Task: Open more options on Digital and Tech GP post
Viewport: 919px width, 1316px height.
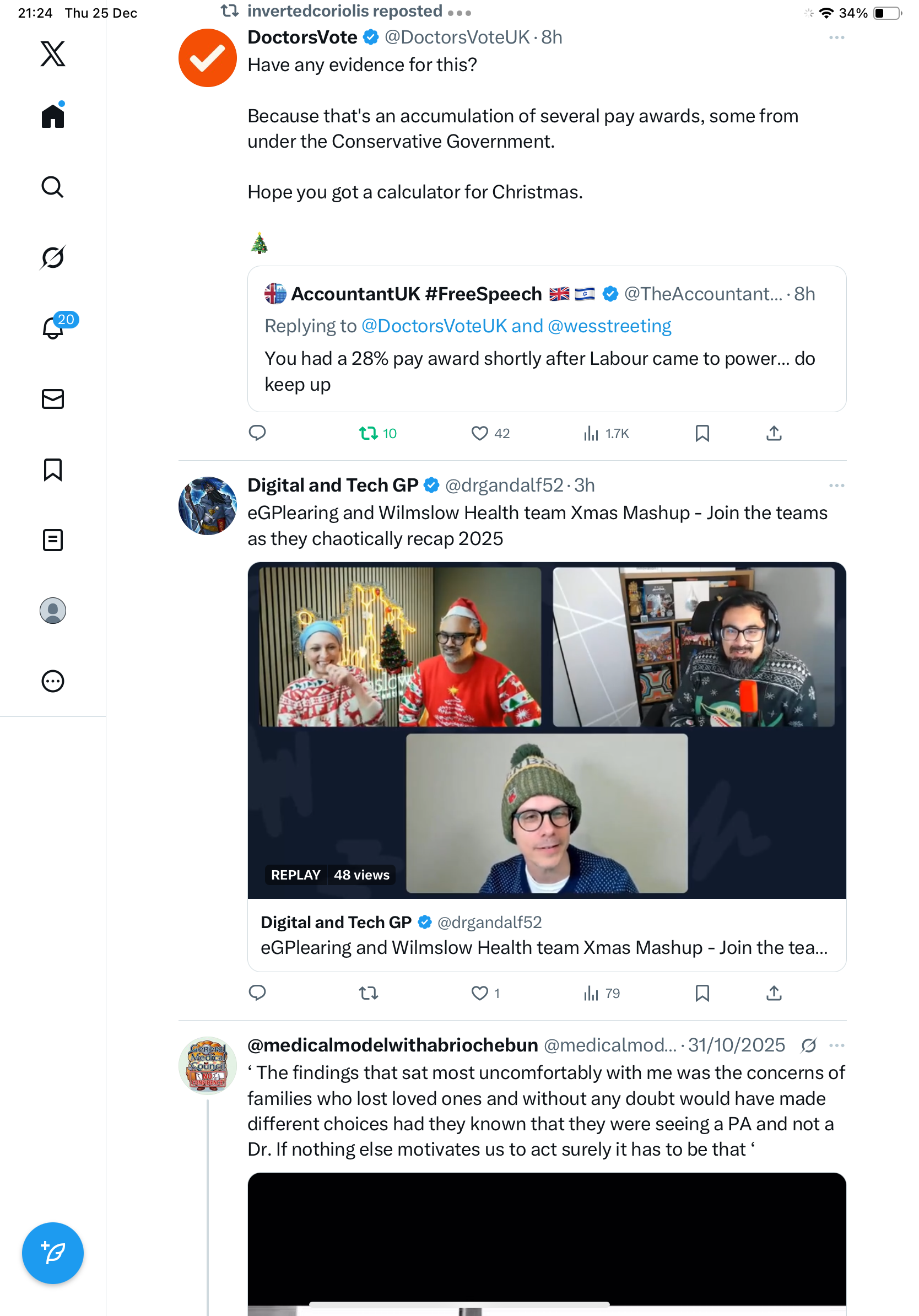Action: click(836, 486)
